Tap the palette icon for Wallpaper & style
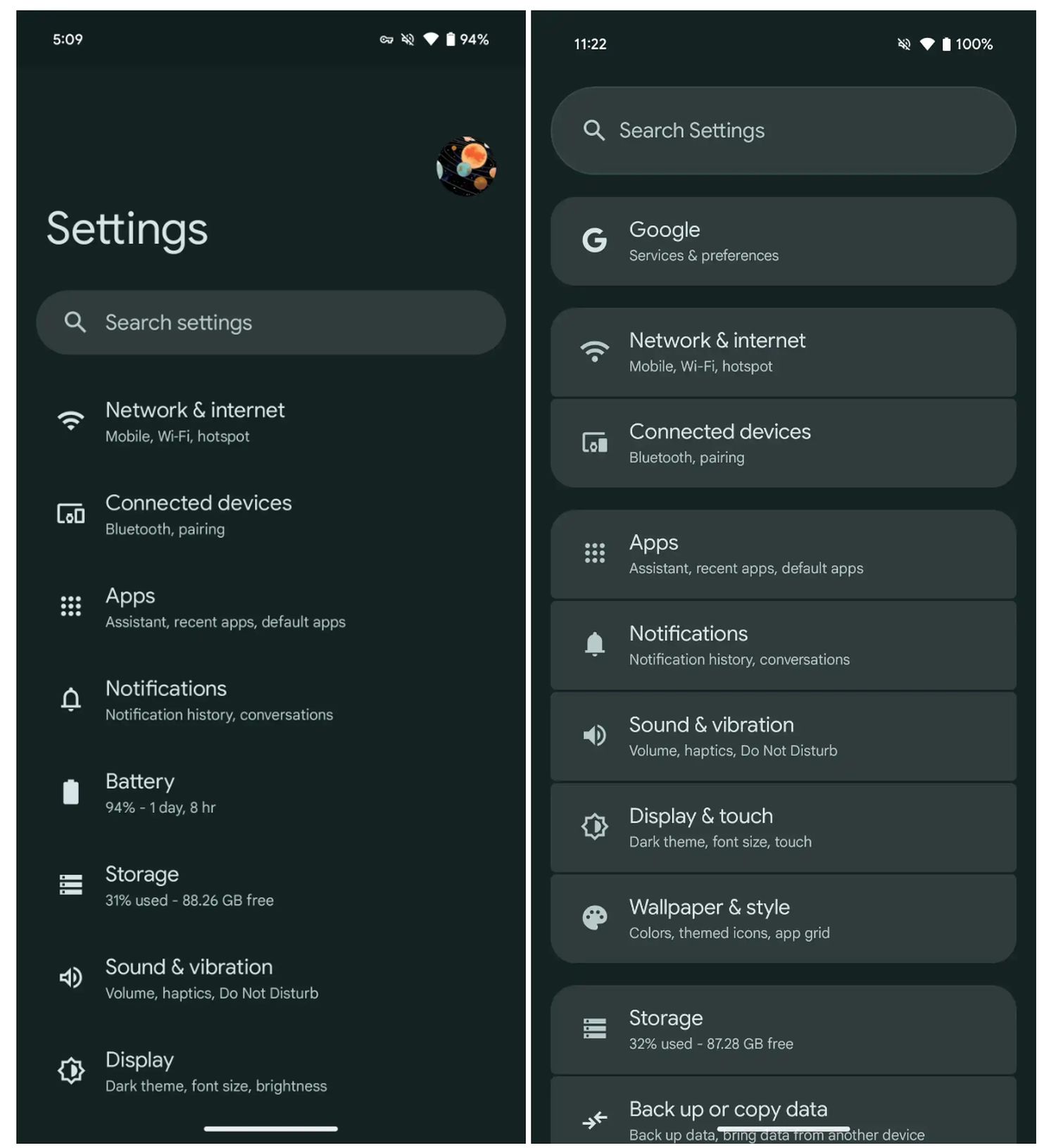The width and height of the screenshot is (1056, 1148). tap(595, 918)
